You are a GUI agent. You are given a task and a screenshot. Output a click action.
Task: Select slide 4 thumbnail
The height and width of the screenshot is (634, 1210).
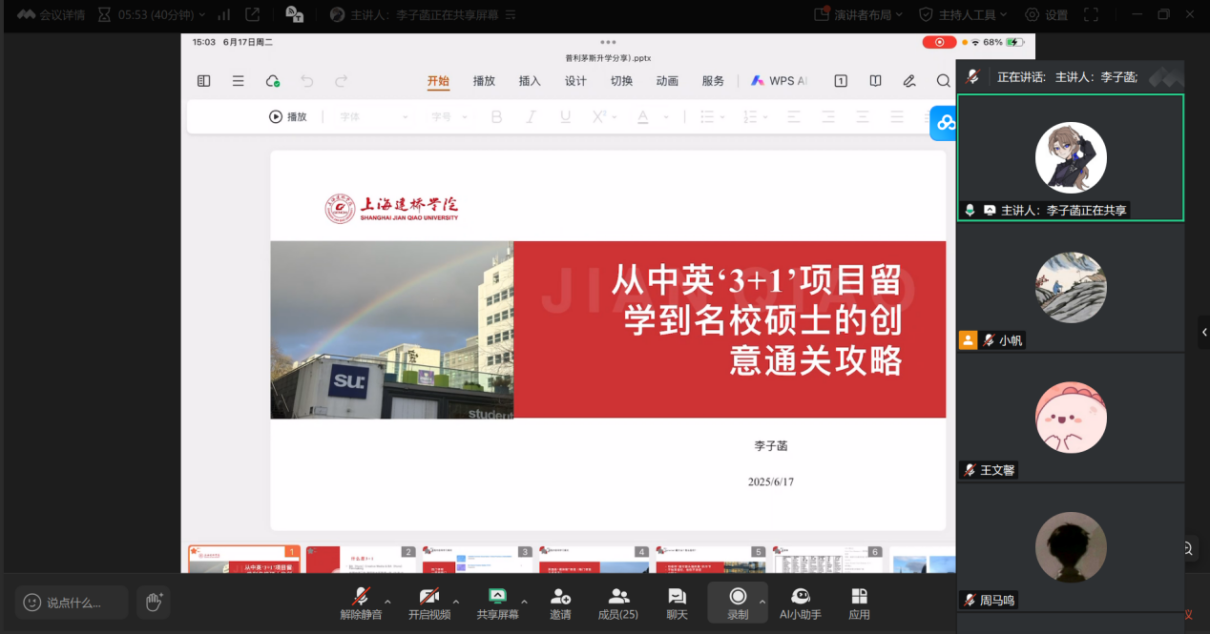(x=595, y=560)
